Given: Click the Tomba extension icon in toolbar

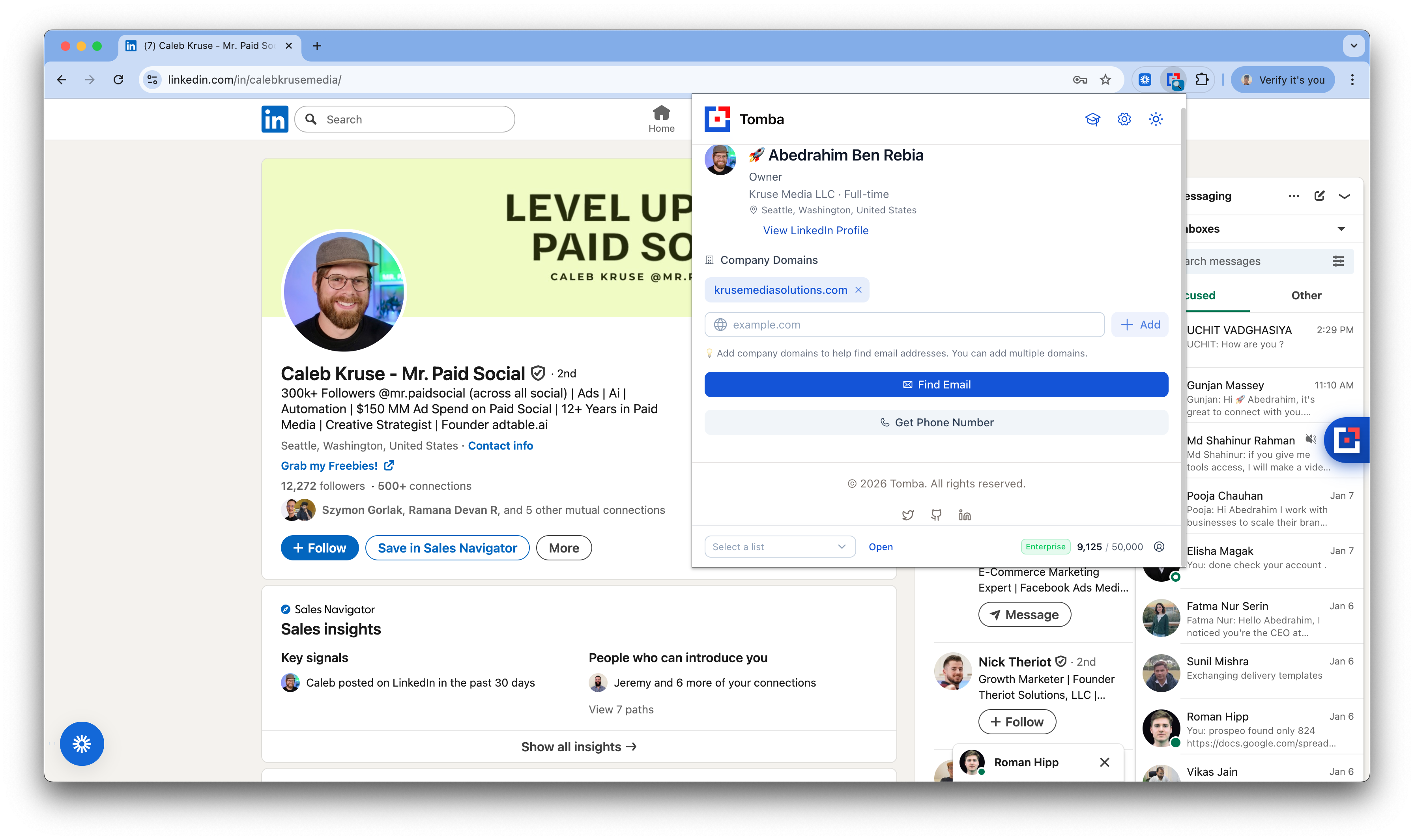Looking at the screenshot, I should click(1173, 80).
